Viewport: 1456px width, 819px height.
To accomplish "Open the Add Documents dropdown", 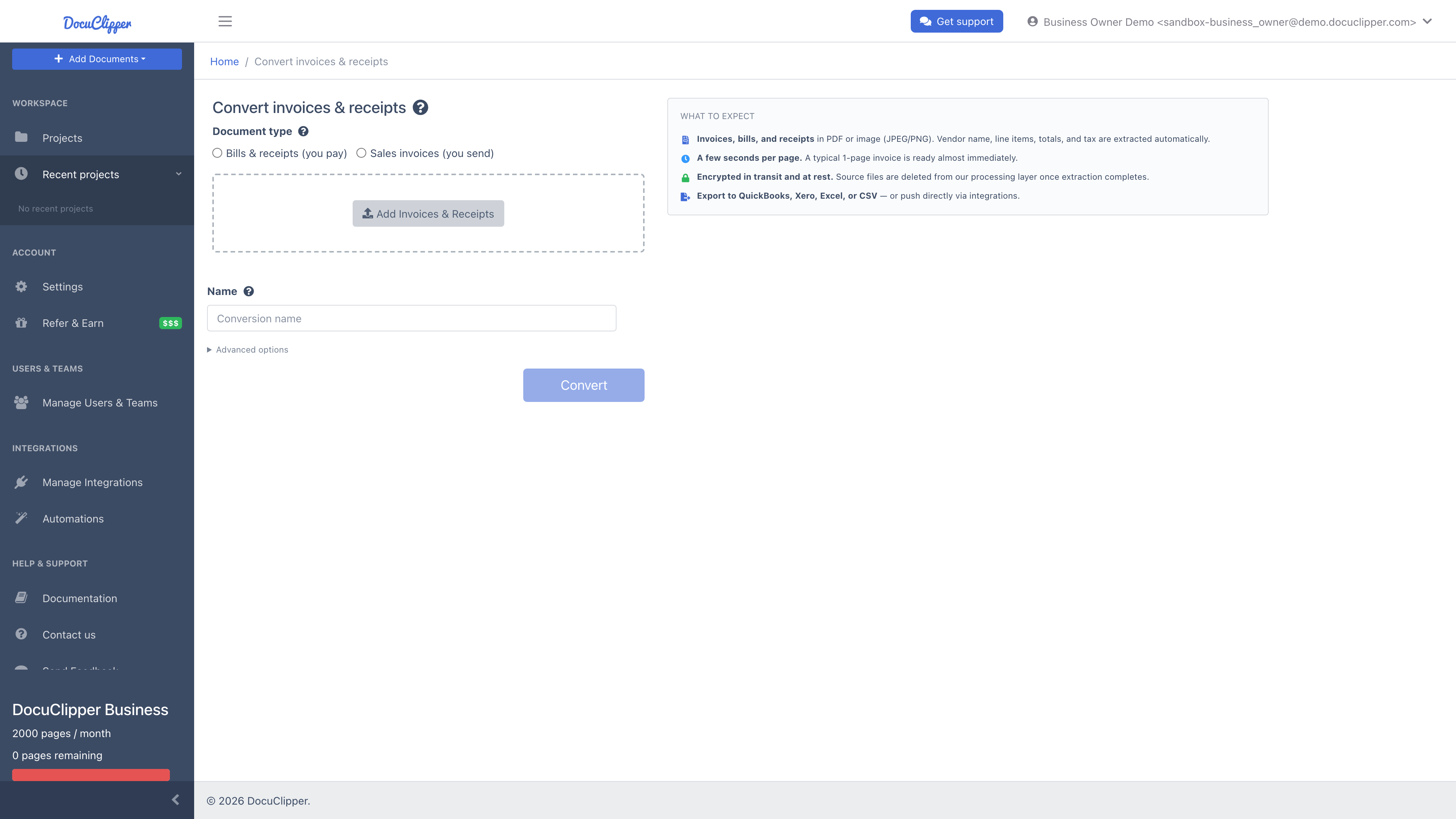I will click(x=97, y=59).
